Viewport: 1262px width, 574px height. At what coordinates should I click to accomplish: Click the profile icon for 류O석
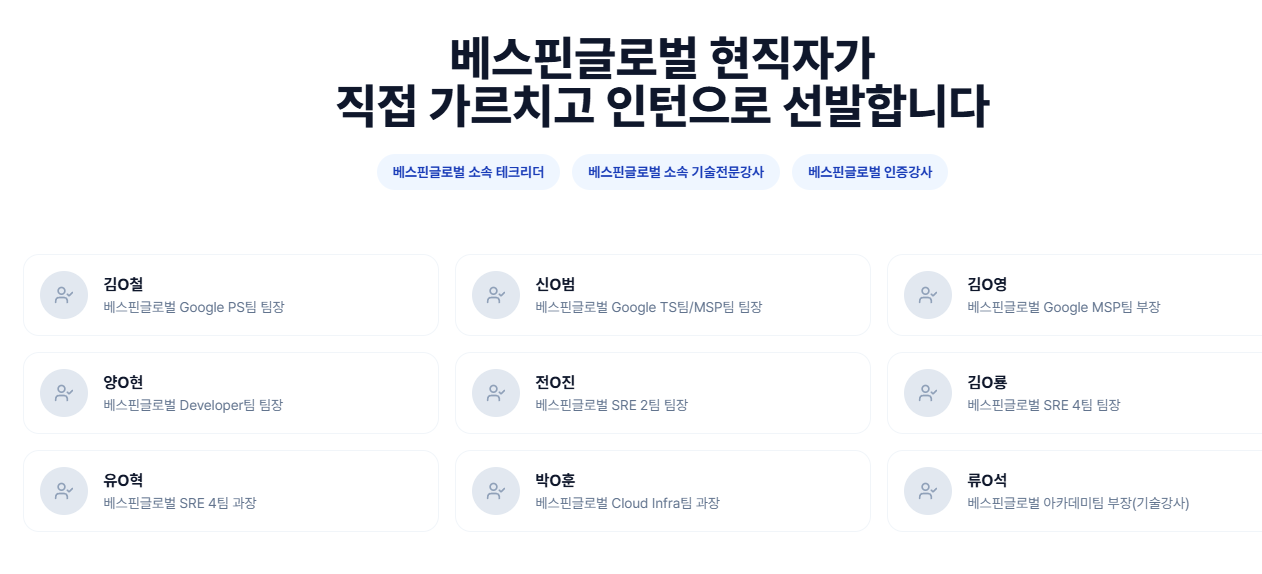point(928,491)
